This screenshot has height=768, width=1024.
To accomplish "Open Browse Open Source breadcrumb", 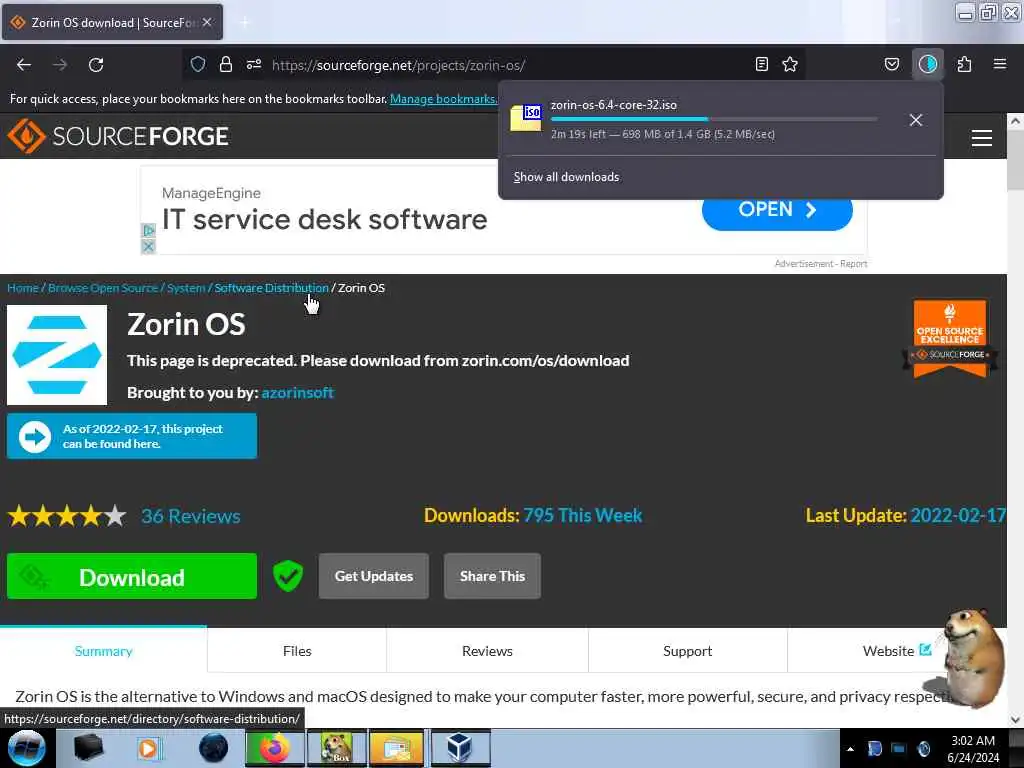I will pyautogui.click(x=103, y=288).
